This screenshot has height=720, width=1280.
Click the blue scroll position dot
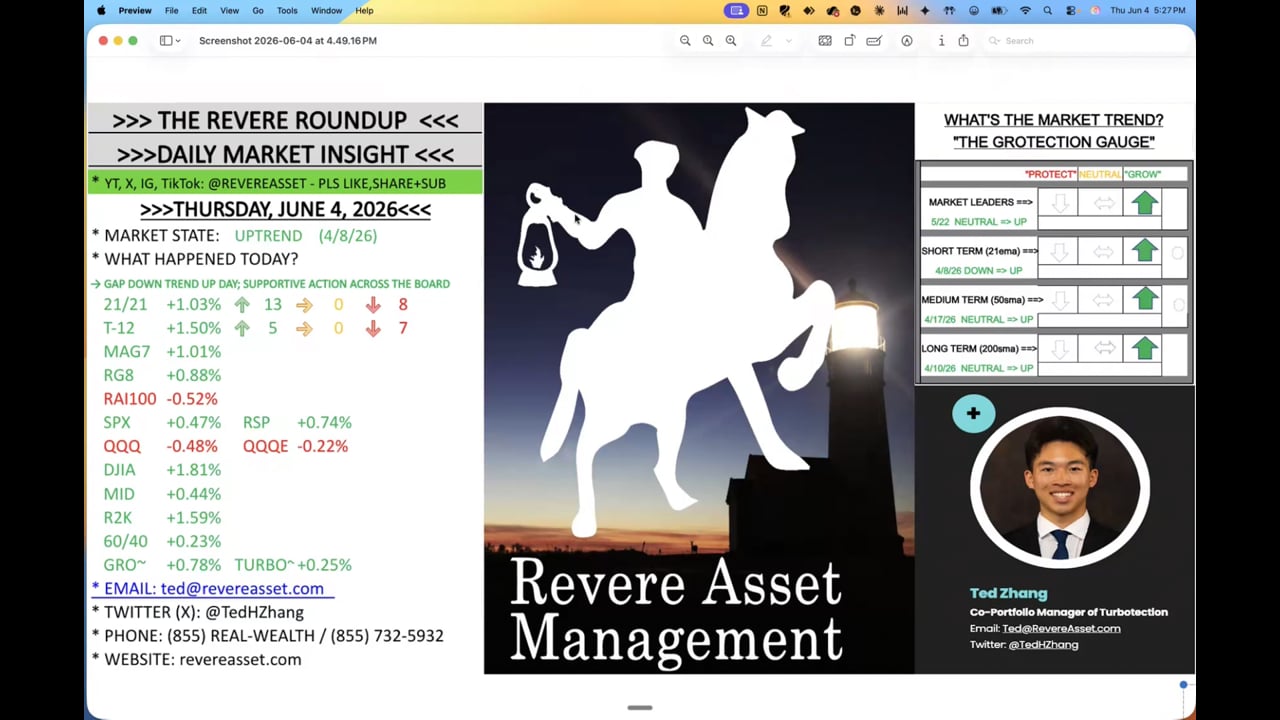(x=1183, y=685)
